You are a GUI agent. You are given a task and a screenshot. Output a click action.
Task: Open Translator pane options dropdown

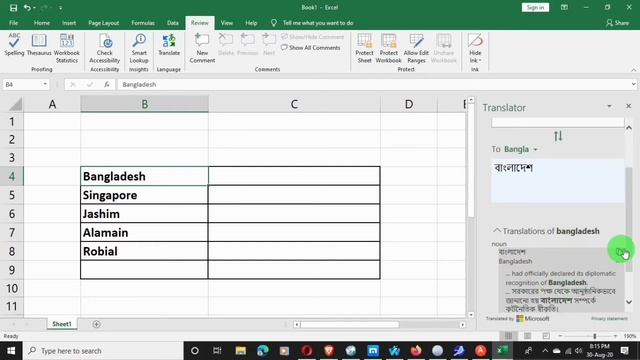tap(609, 106)
